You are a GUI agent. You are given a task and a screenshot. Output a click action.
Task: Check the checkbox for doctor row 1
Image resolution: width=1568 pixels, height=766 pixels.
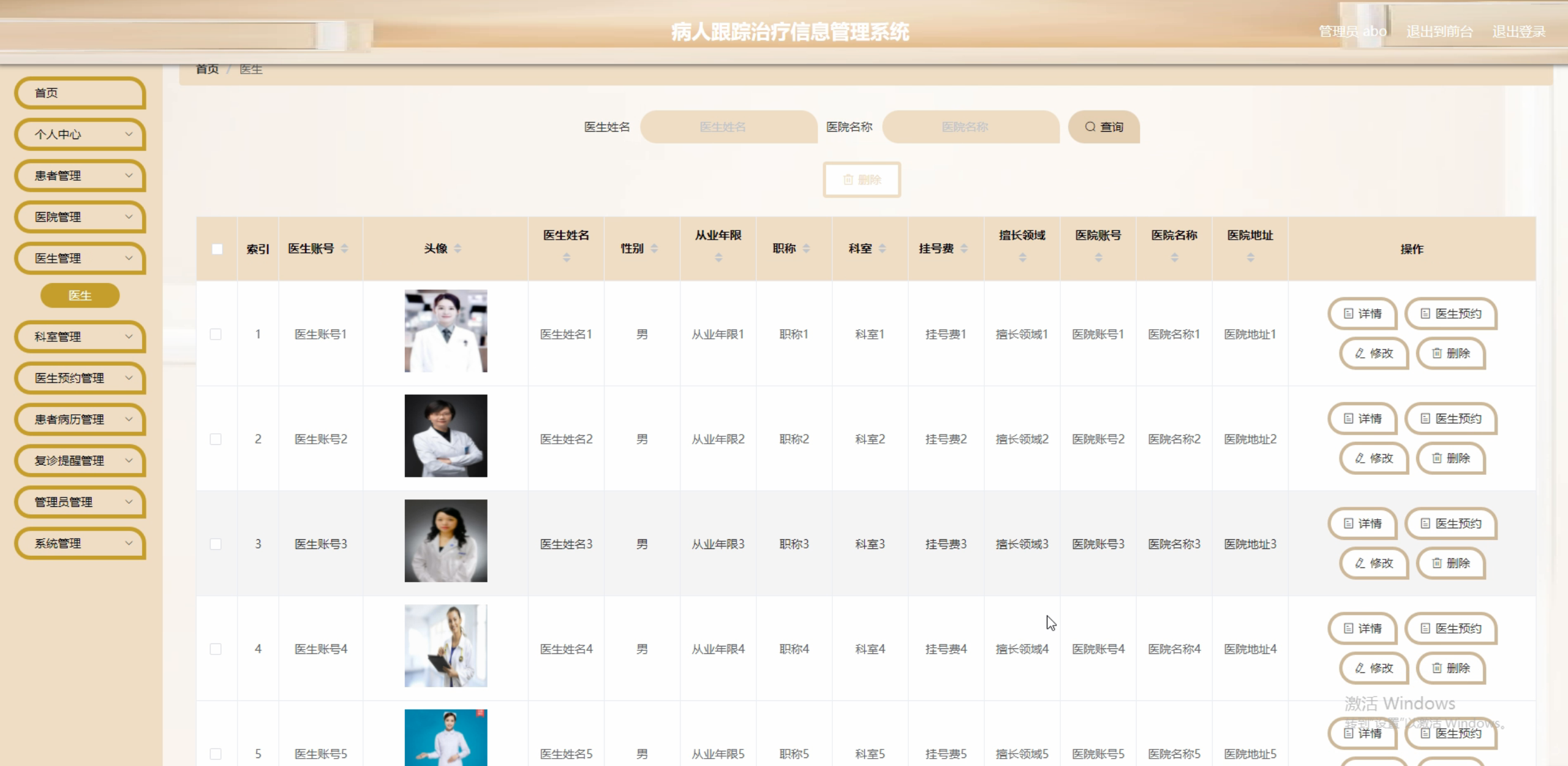click(216, 335)
